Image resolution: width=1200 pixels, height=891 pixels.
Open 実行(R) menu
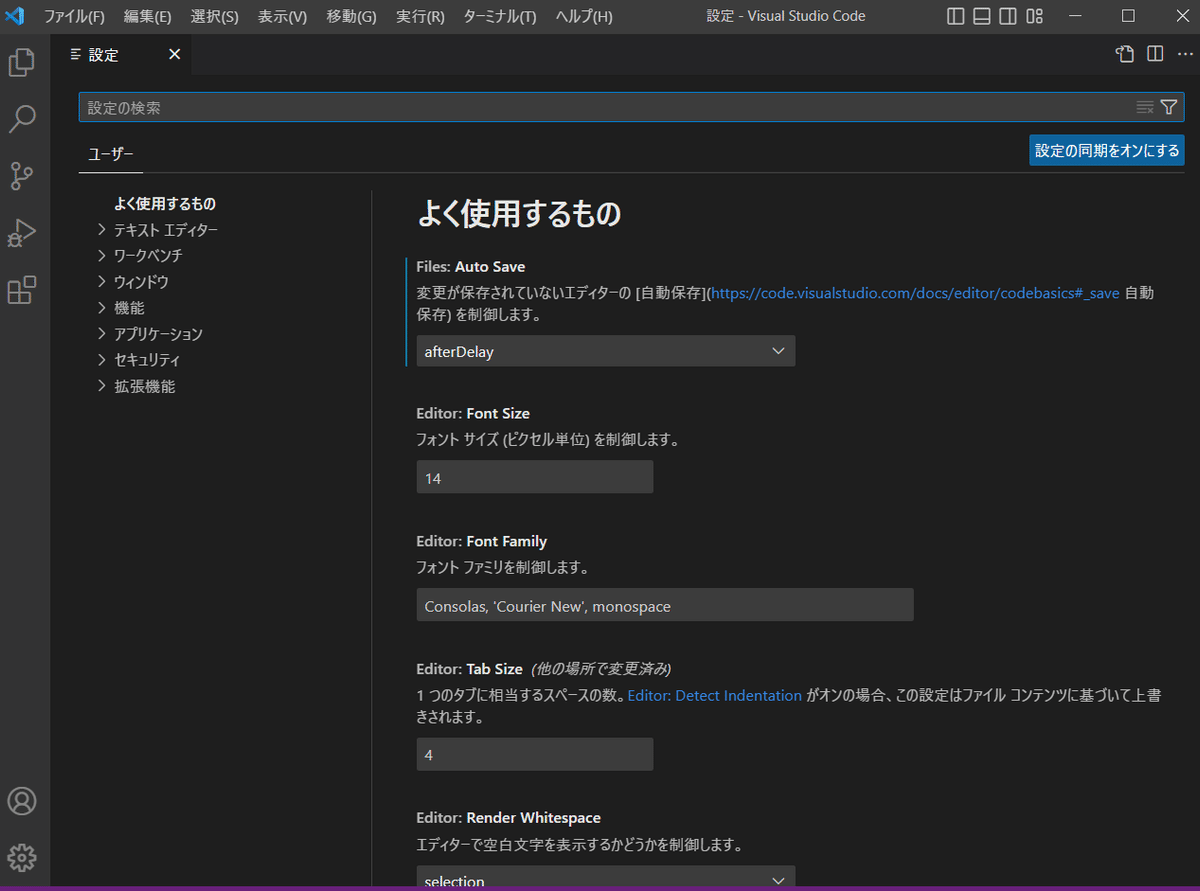point(420,16)
